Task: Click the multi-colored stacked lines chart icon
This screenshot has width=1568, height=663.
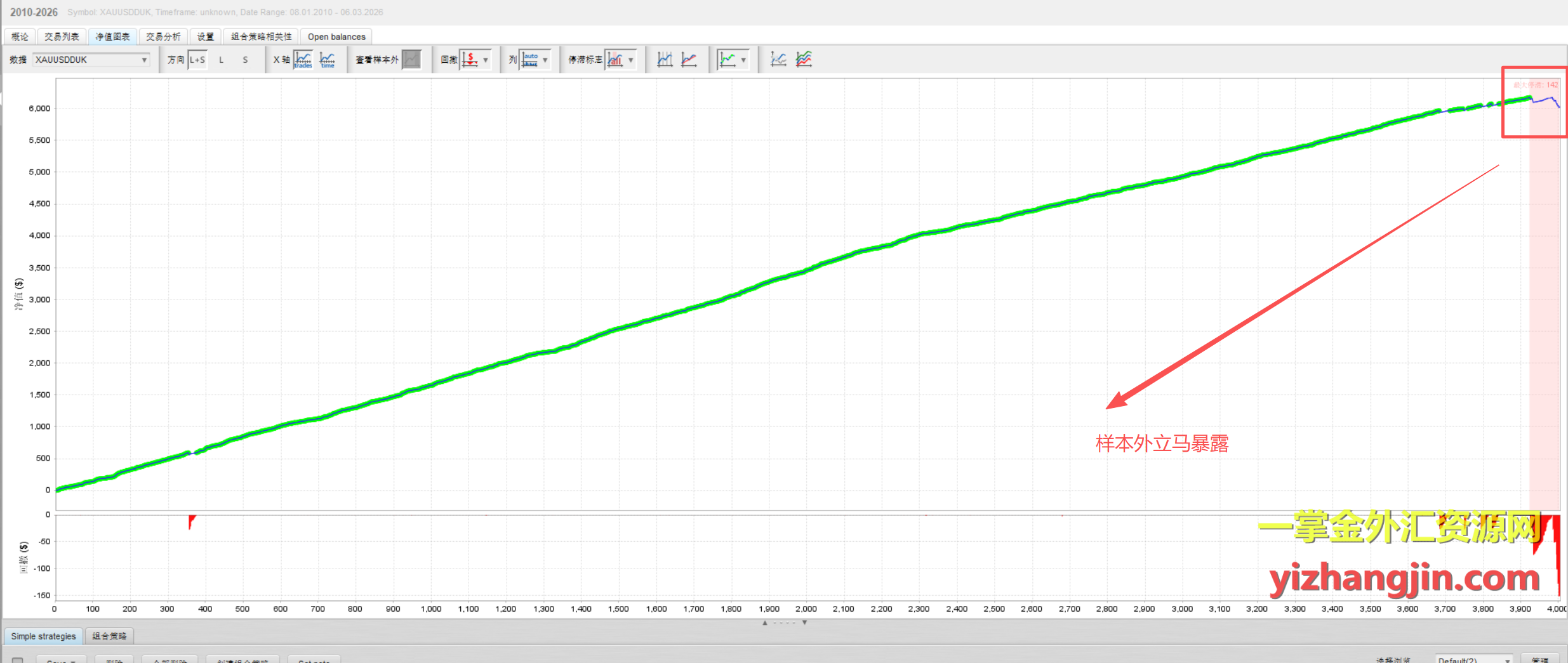Action: click(804, 60)
